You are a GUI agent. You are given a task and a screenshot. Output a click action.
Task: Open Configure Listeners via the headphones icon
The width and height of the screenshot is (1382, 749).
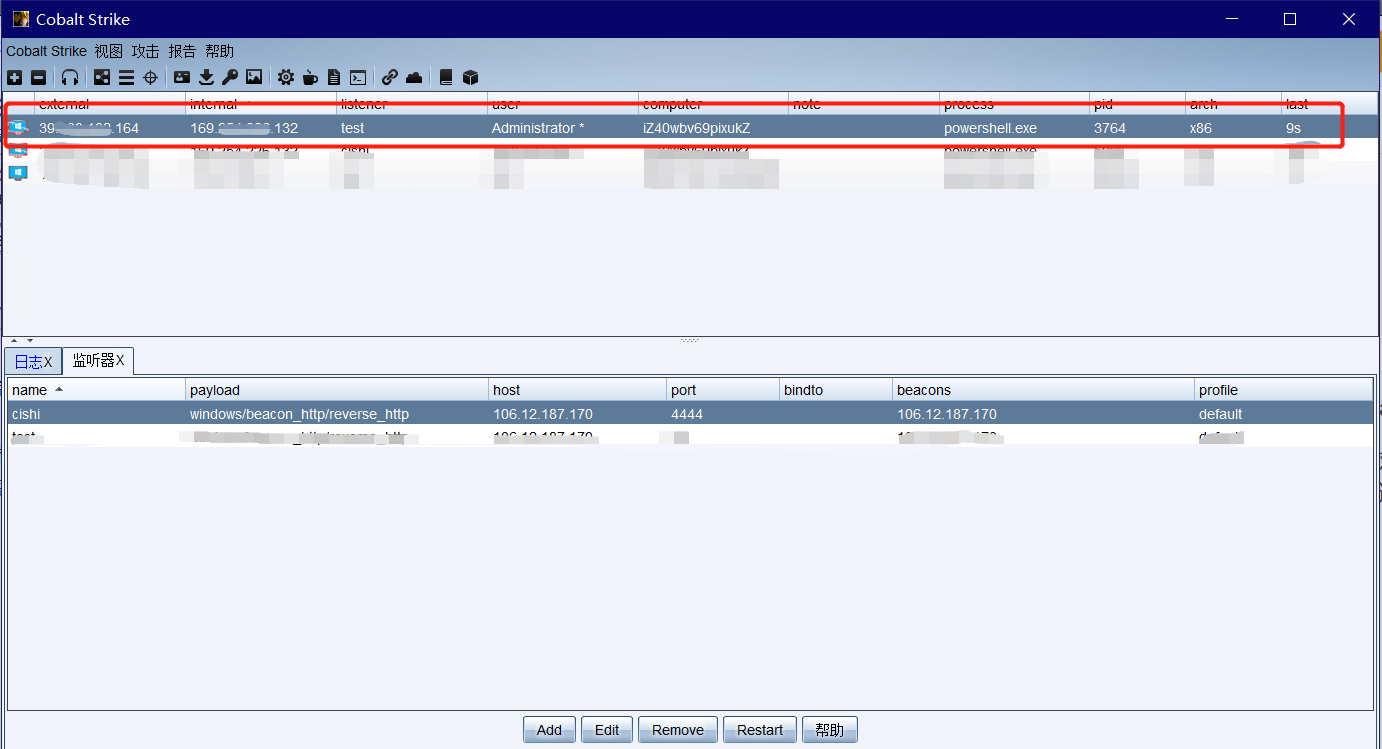tap(70, 77)
